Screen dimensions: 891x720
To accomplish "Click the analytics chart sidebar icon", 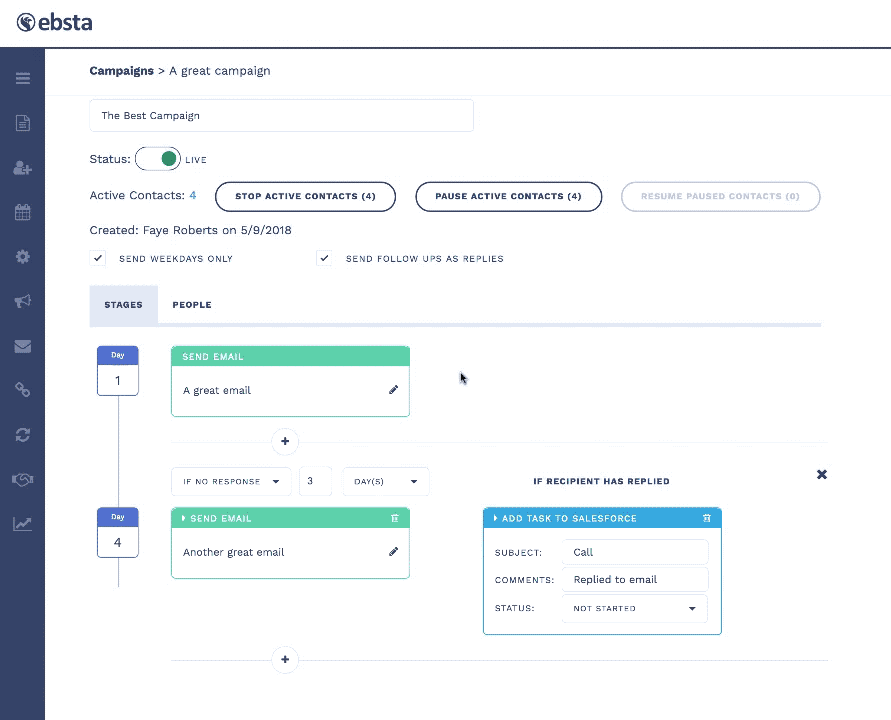I will 22,523.
